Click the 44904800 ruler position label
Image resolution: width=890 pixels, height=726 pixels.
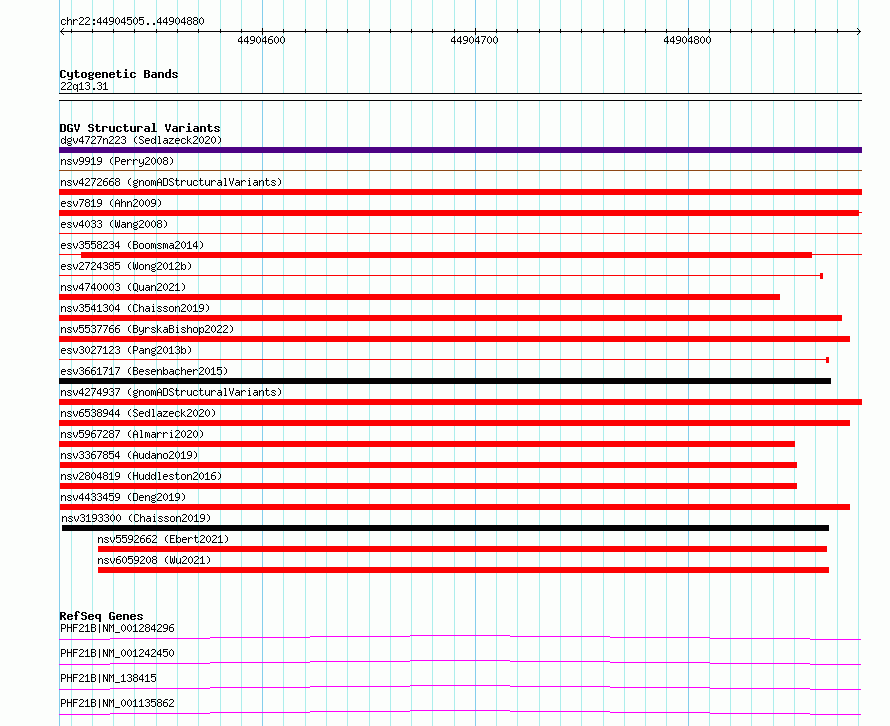click(x=687, y=40)
